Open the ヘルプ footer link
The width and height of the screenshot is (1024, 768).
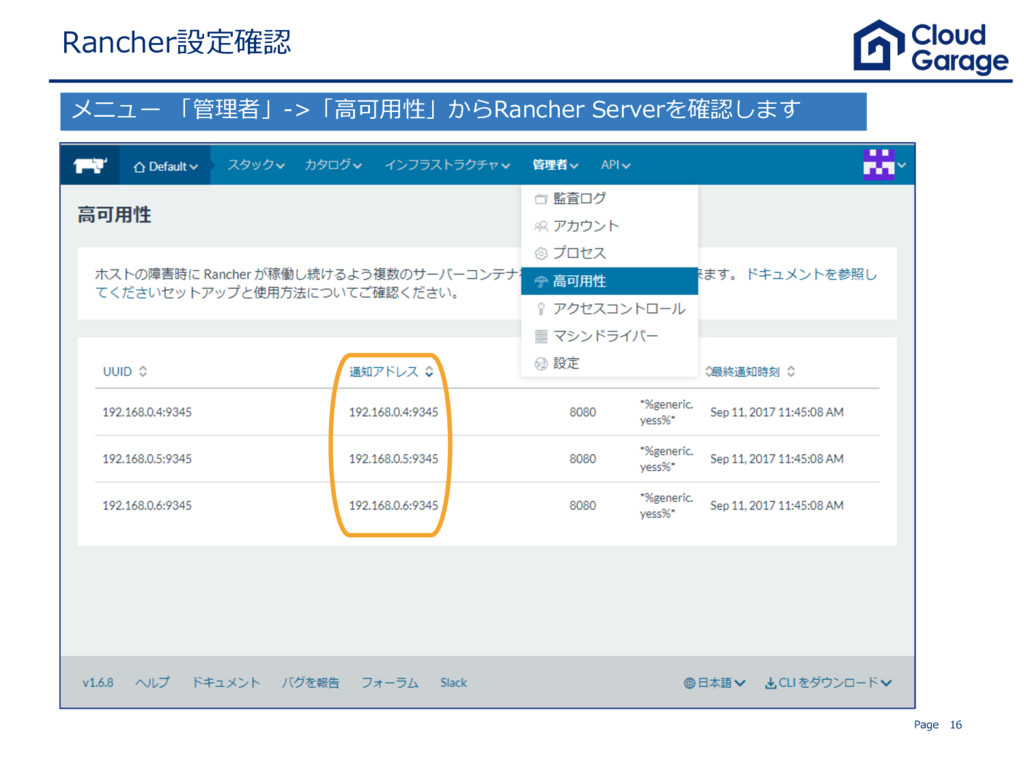(152, 683)
